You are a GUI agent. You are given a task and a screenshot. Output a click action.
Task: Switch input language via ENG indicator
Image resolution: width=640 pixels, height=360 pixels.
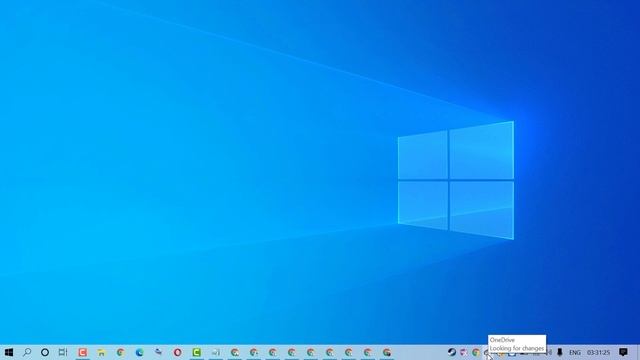click(x=575, y=352)
